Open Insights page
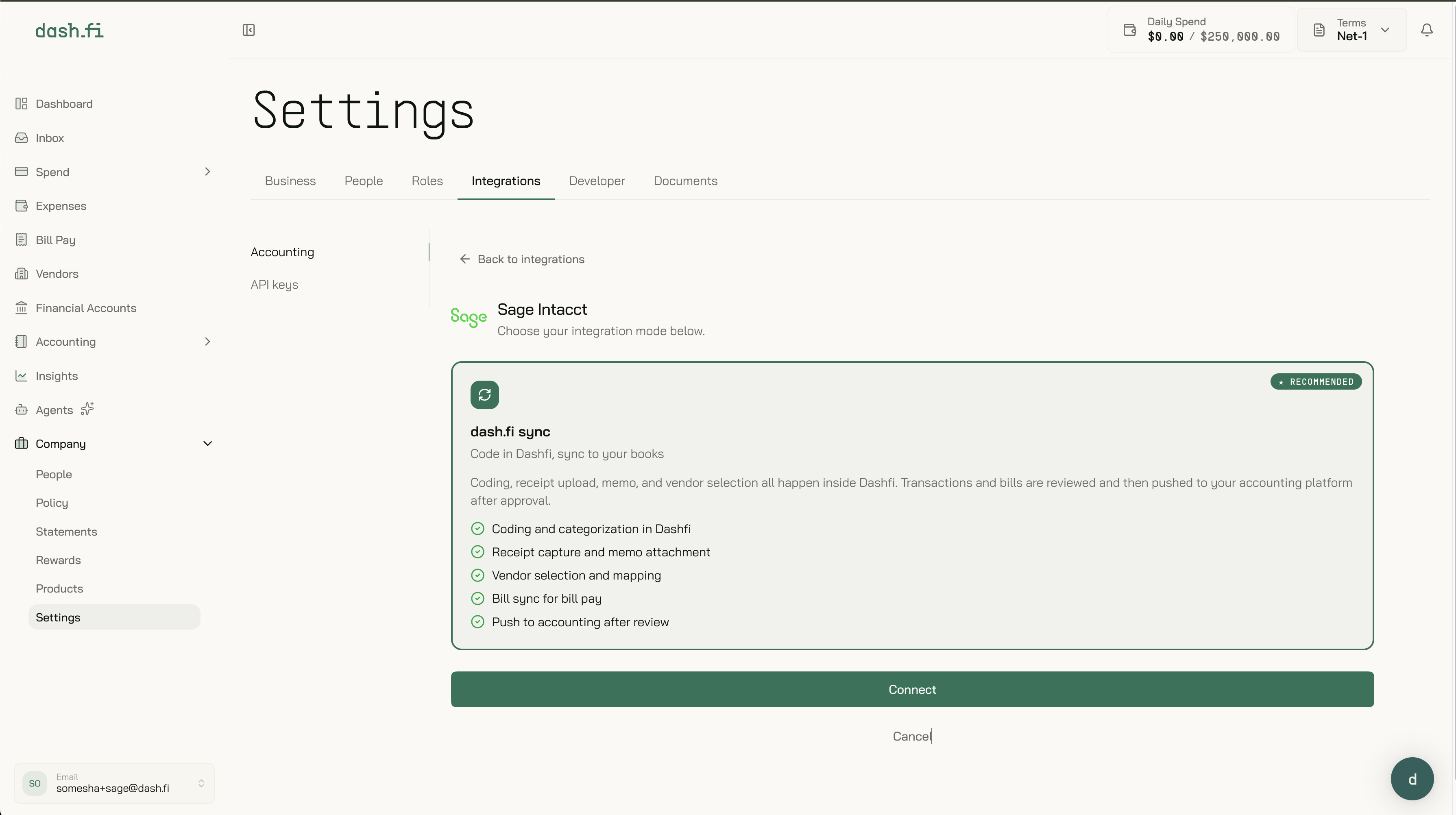The width and height of the screenshot is (1456, 815). 57,376
